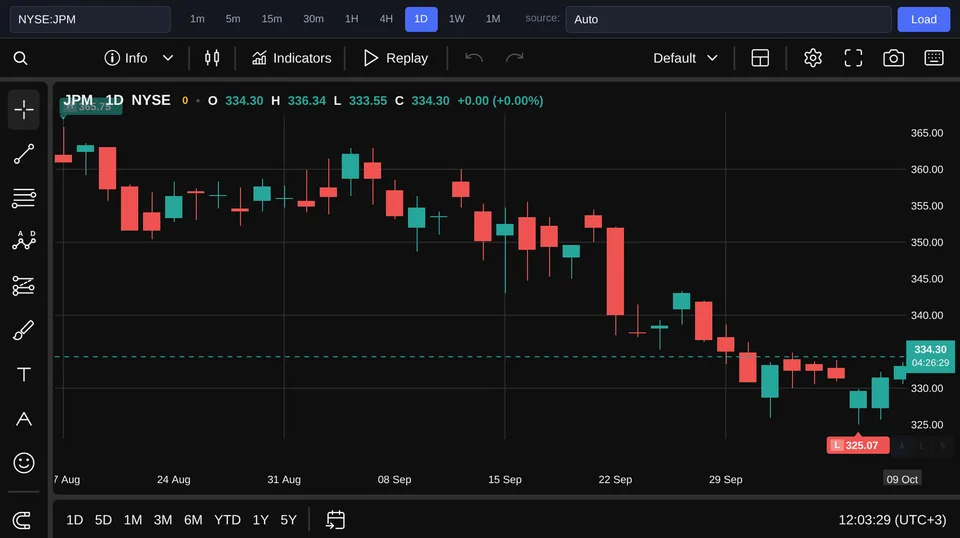Click the 360.00 price axis label
960x538 pixels.
pos(926,170)
